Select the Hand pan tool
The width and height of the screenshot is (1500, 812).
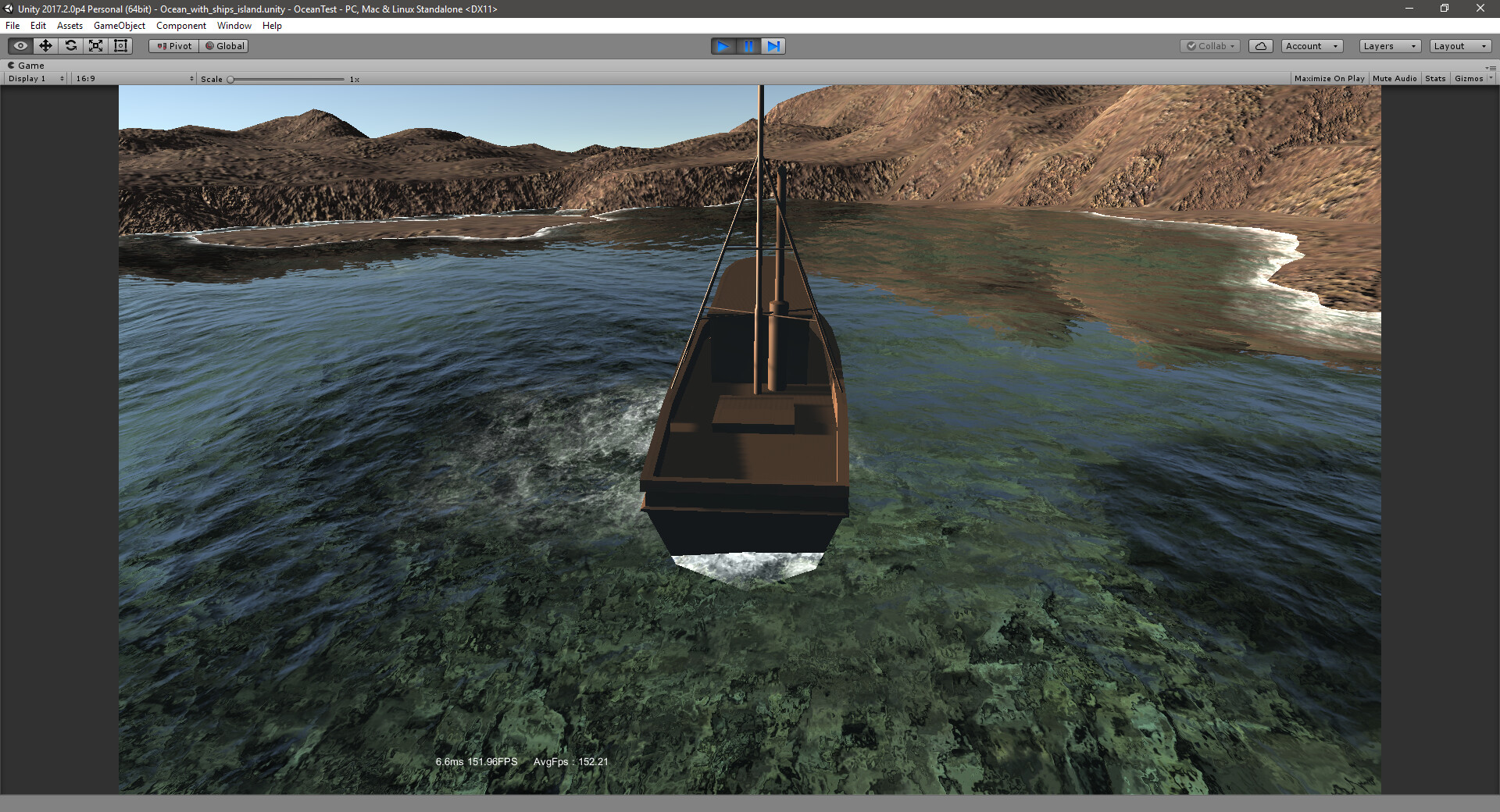click(20, 46)
